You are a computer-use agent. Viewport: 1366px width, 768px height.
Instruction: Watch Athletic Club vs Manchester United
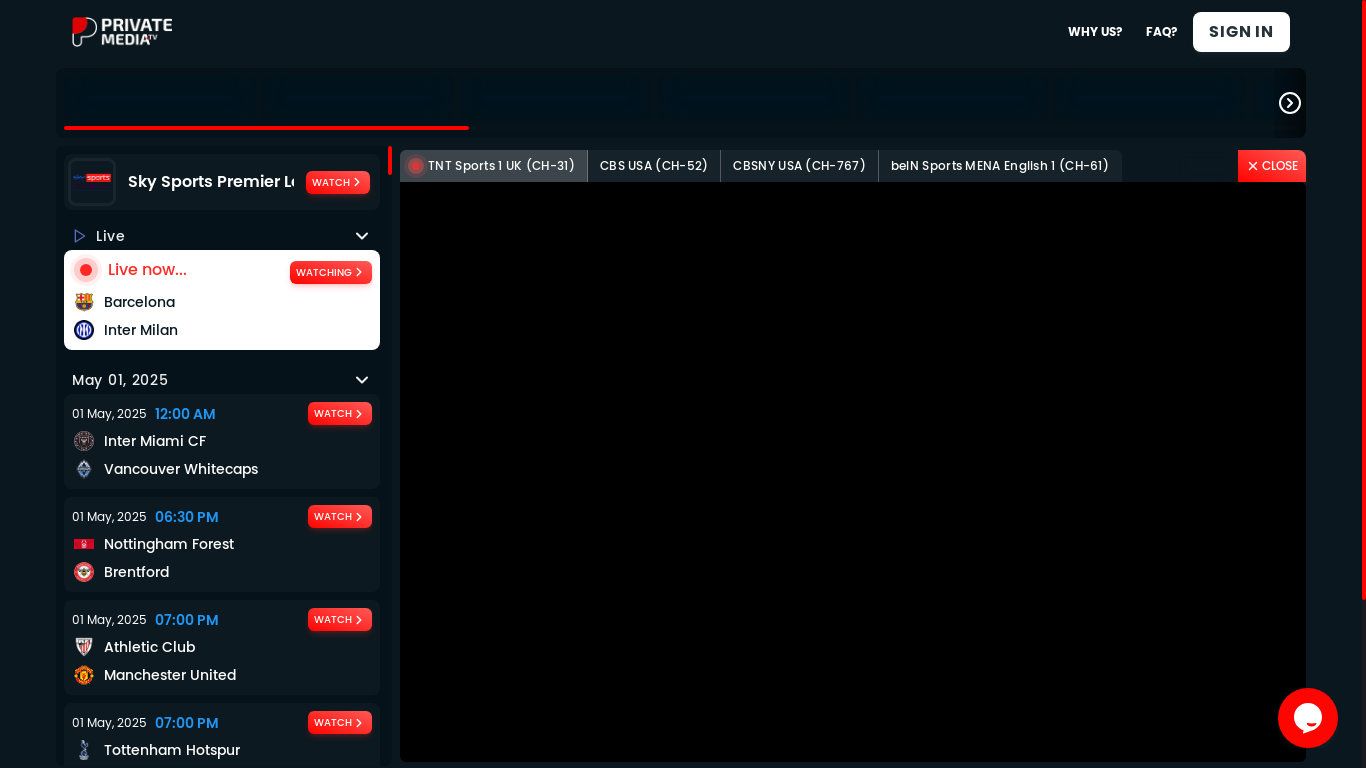point(340,620)
